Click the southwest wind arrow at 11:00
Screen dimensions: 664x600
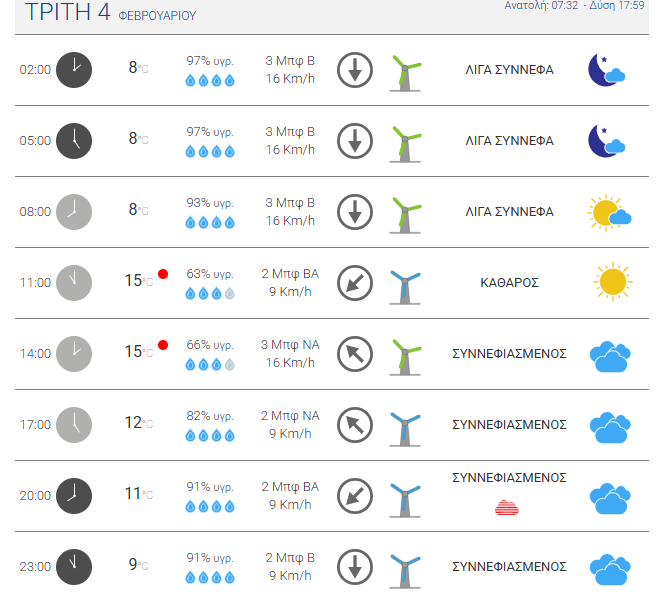point(355,283)
